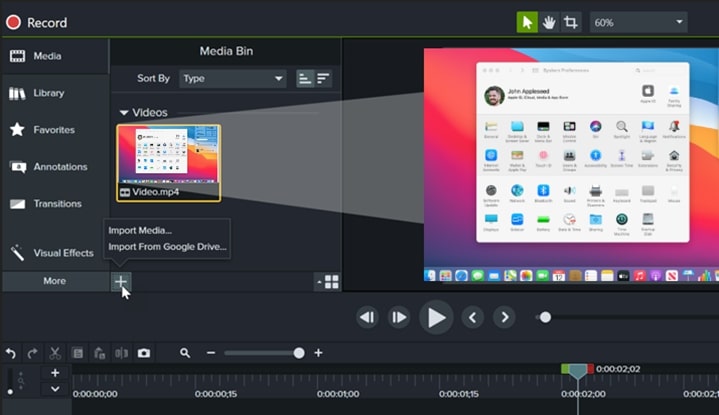Click the More button in sidebar
The image size is (719, 415).
(x=55, y=281)
